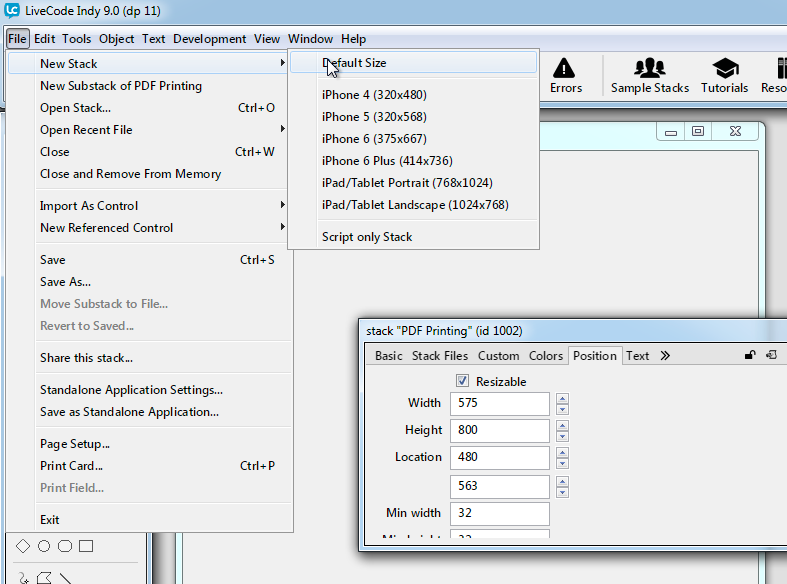
Task: Decrease the Width value with down arrow
Action: click(x=563, y=409)
